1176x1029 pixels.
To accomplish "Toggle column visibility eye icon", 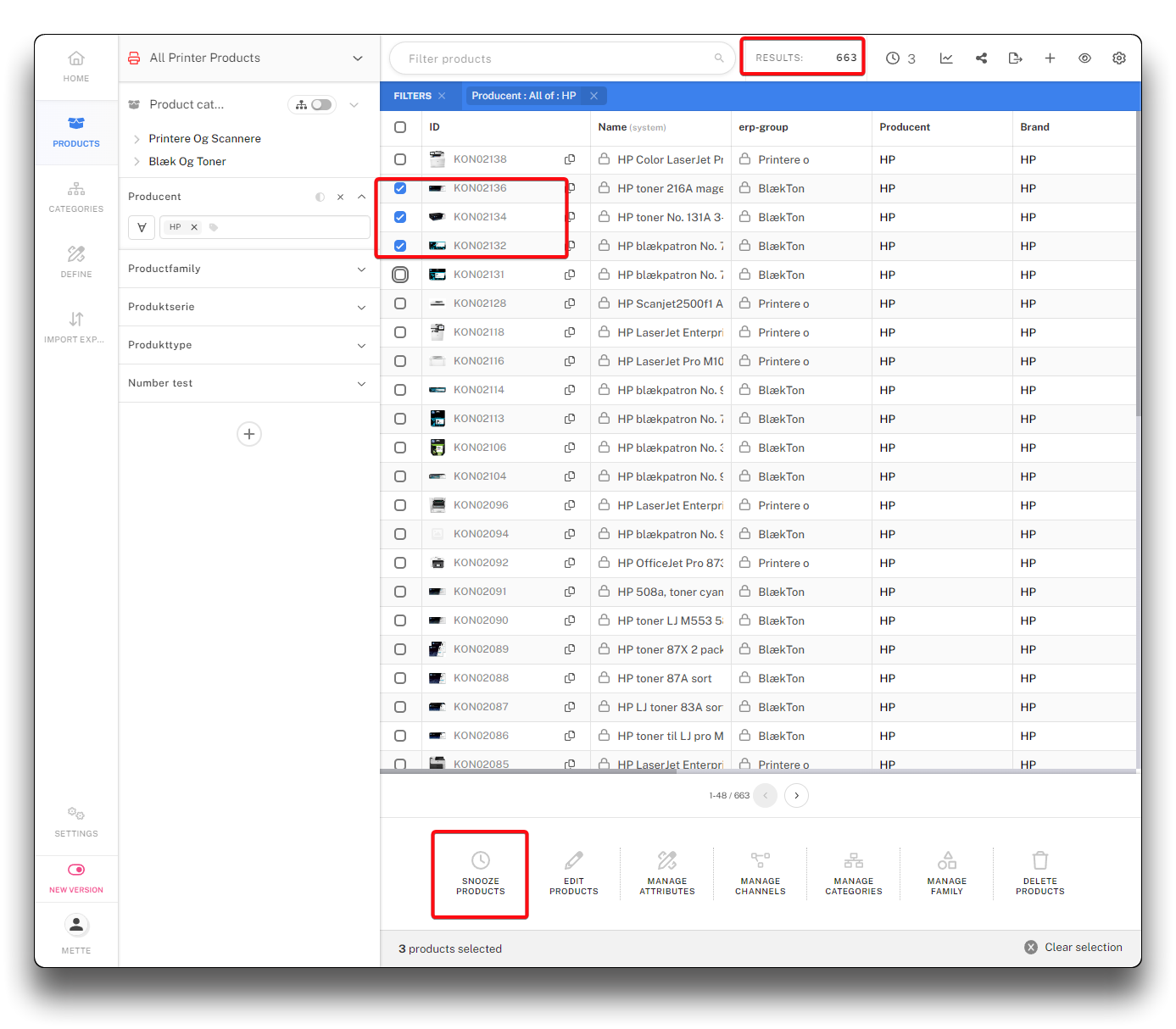I will (1084, 58).
